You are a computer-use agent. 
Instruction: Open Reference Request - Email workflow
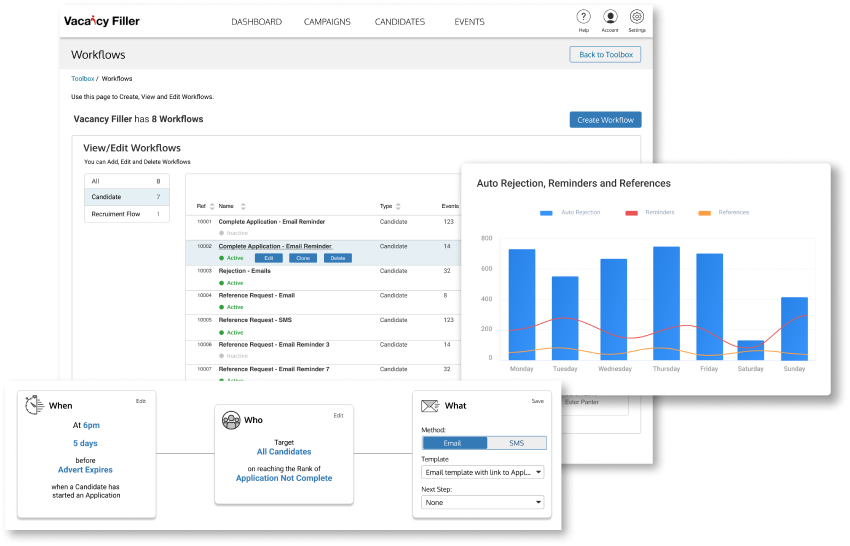256,296
